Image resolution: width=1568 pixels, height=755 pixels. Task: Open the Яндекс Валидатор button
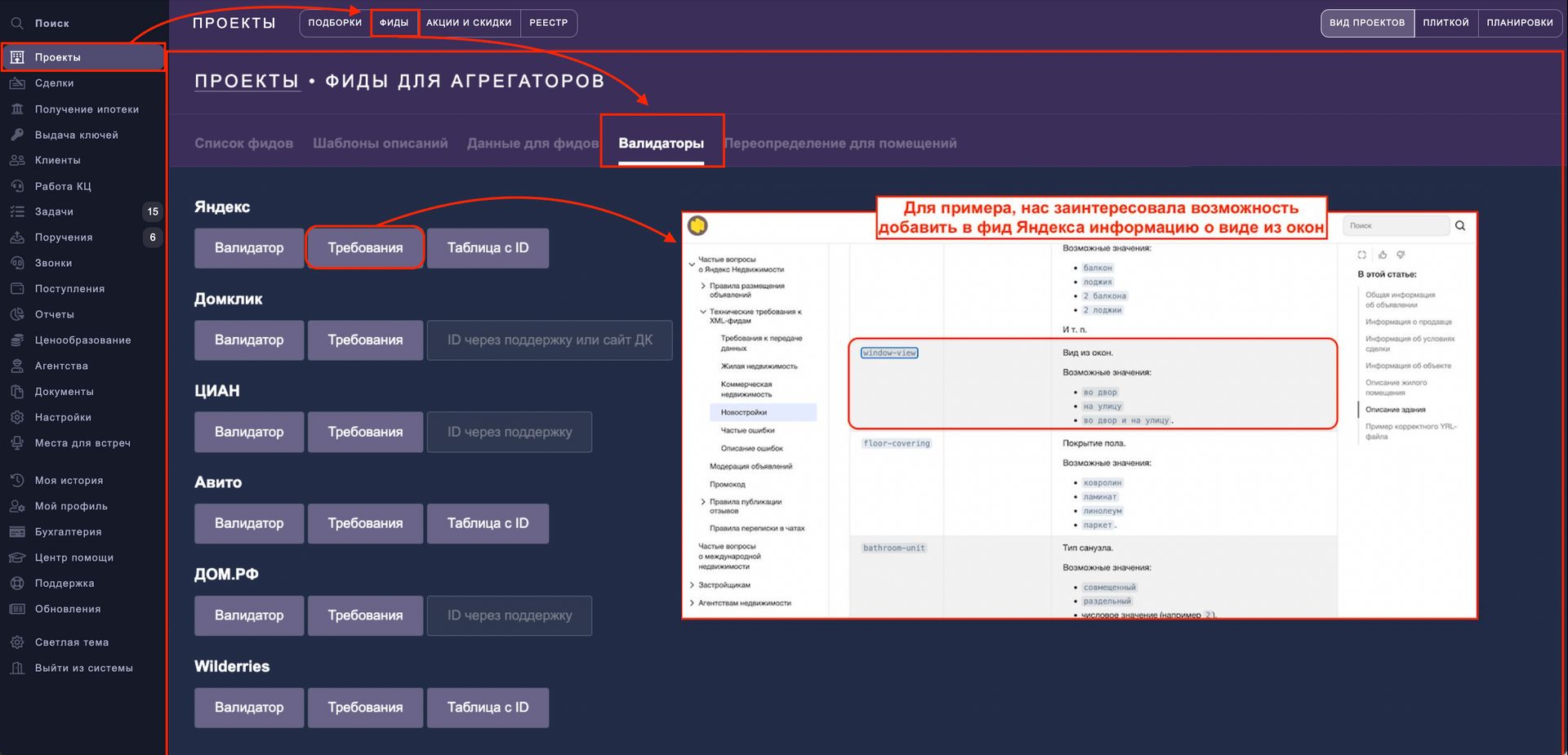click(x=249, y=248)
